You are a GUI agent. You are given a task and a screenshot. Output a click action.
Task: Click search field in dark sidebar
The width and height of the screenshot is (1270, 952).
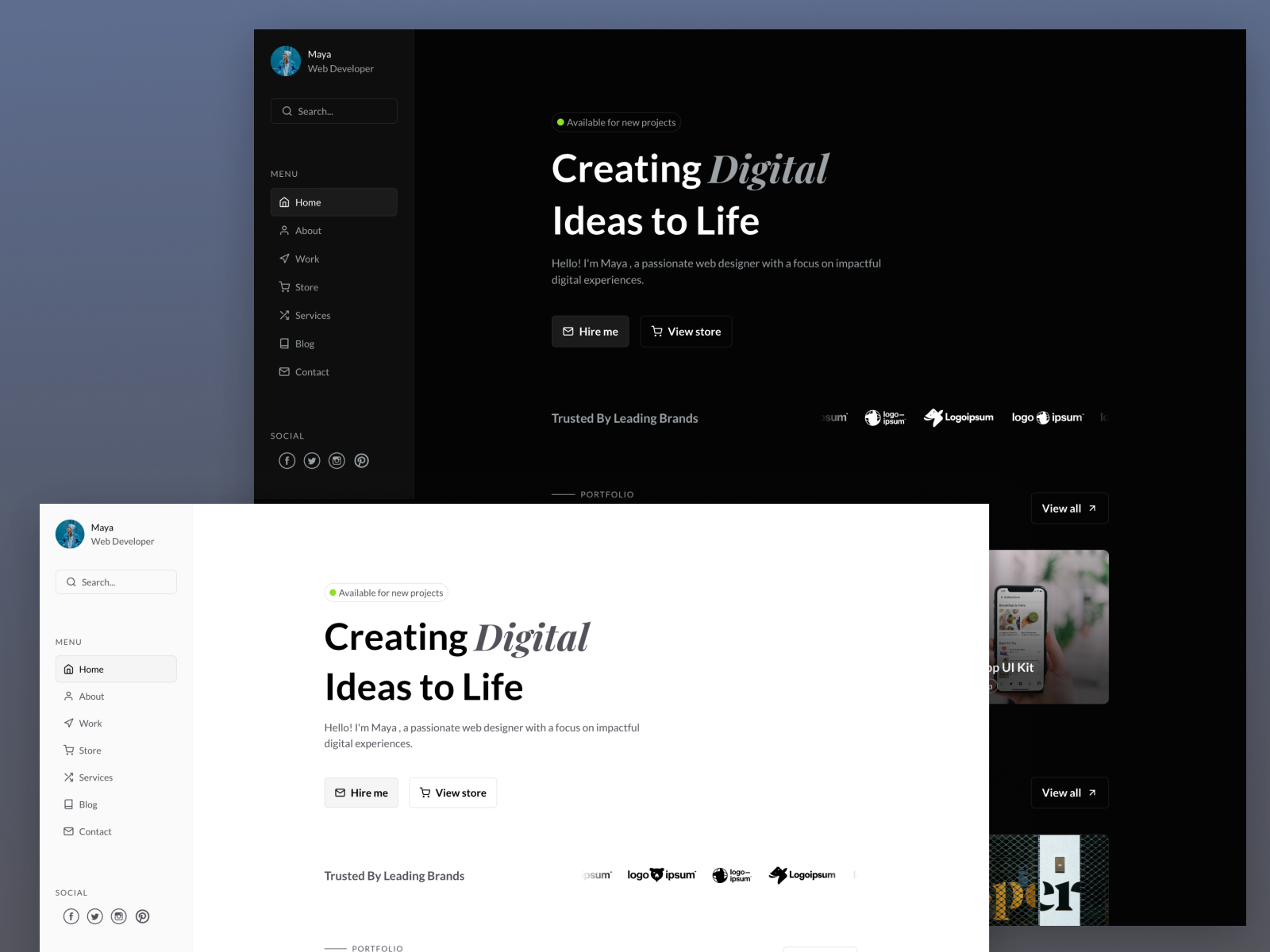pos(333,111)
